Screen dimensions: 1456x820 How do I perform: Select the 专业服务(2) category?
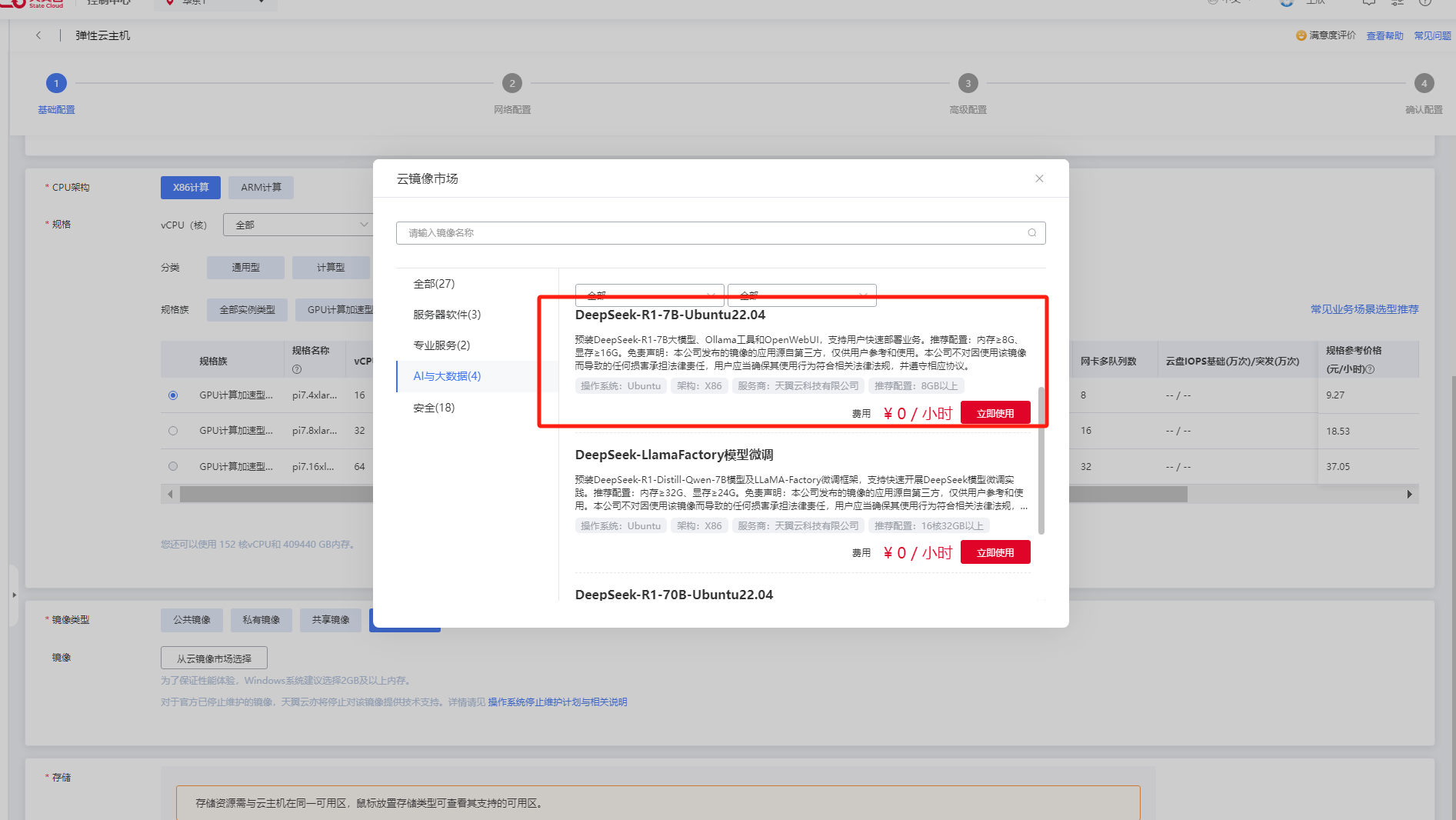point(441,345)
